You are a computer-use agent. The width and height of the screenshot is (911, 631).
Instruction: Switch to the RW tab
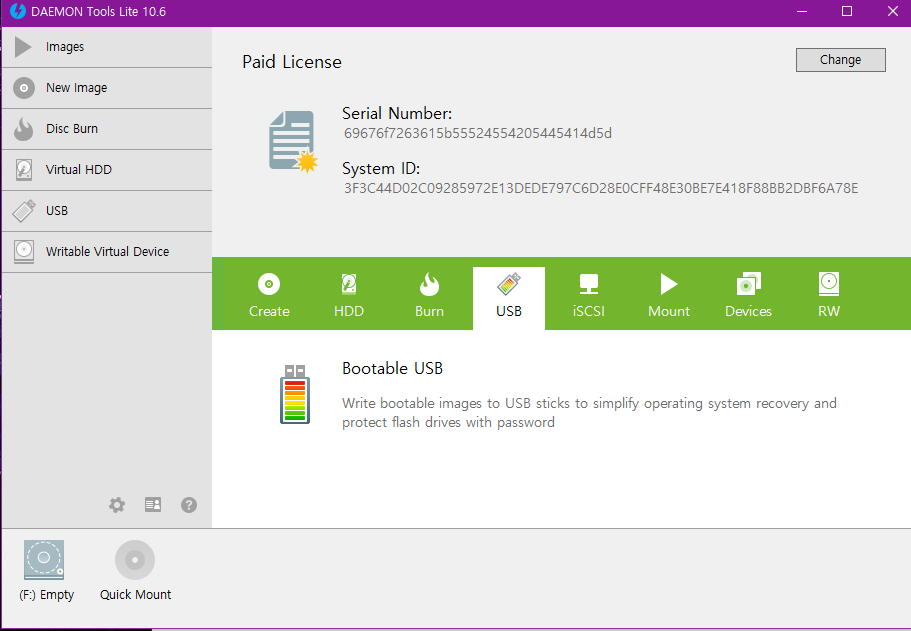[x=828, y=296]
